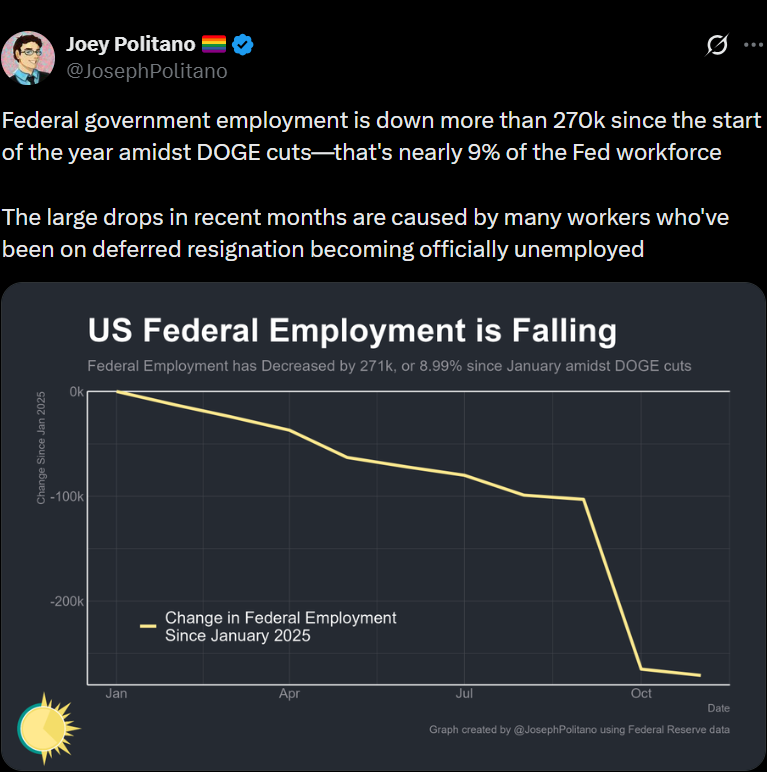Click the 'Apr' x-axis label
This screenshot has width=767, height=772.
[x=289, y=693]
